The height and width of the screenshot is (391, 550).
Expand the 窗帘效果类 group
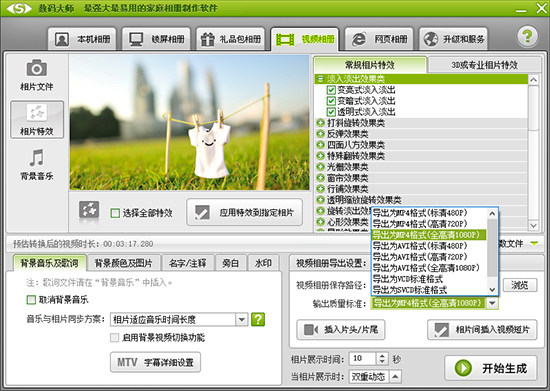(x=320, y=177)
